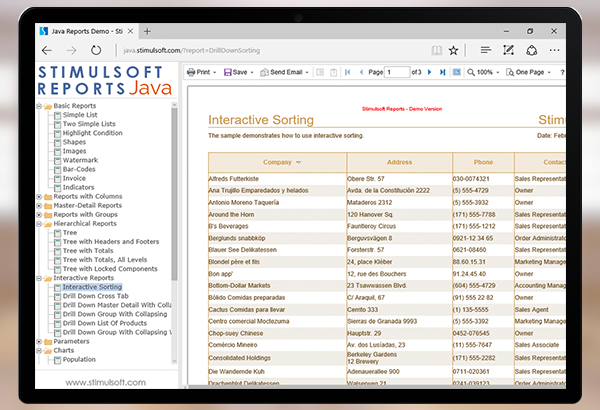Click the Save disk icon
This screenshot has width=600, height=410.
[x=229, y=72]
